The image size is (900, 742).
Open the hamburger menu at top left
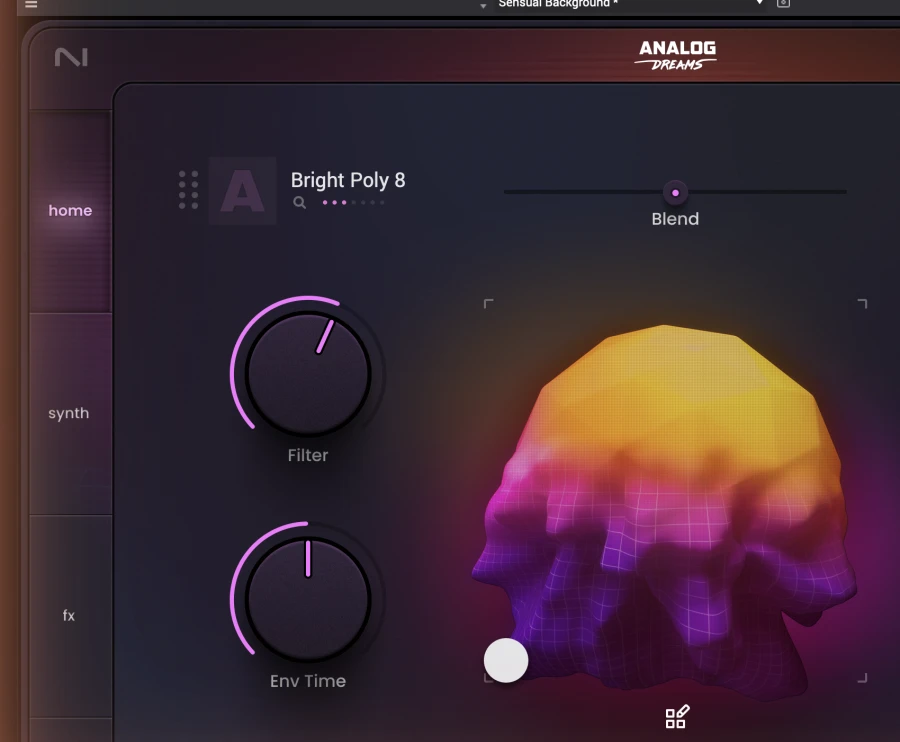click(x=31, y=3)
